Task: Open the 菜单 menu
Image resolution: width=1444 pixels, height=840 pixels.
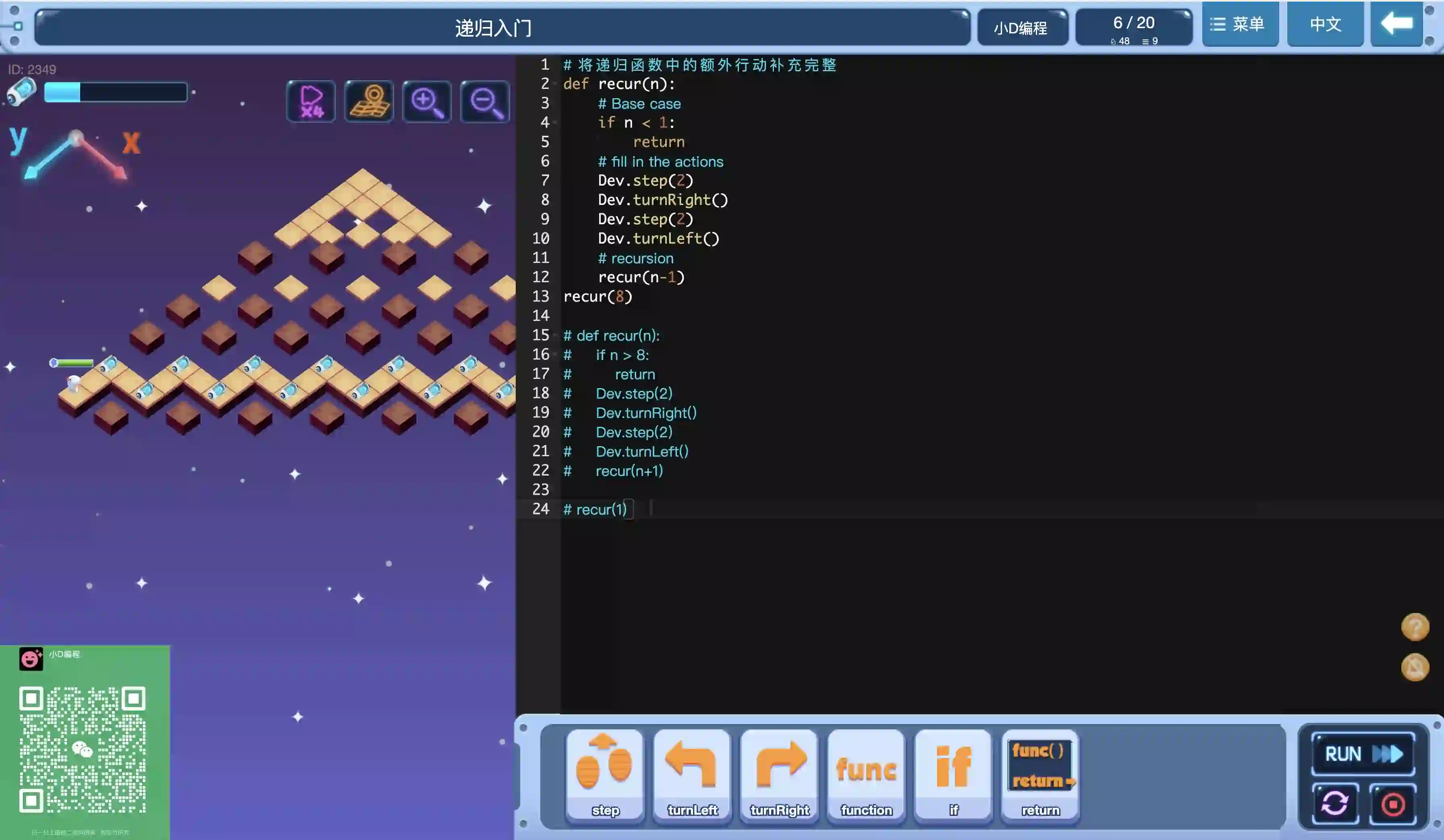Action: [1239, 24]
